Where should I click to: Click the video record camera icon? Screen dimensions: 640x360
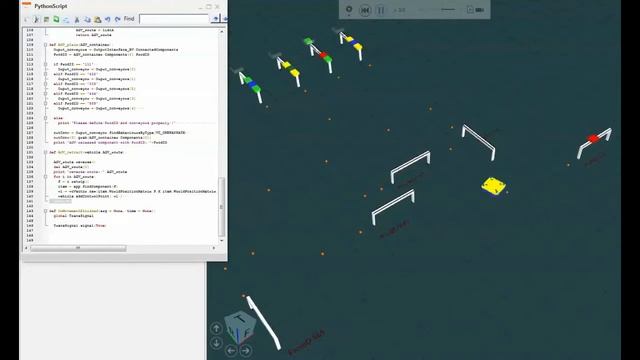tap(480, 9)
